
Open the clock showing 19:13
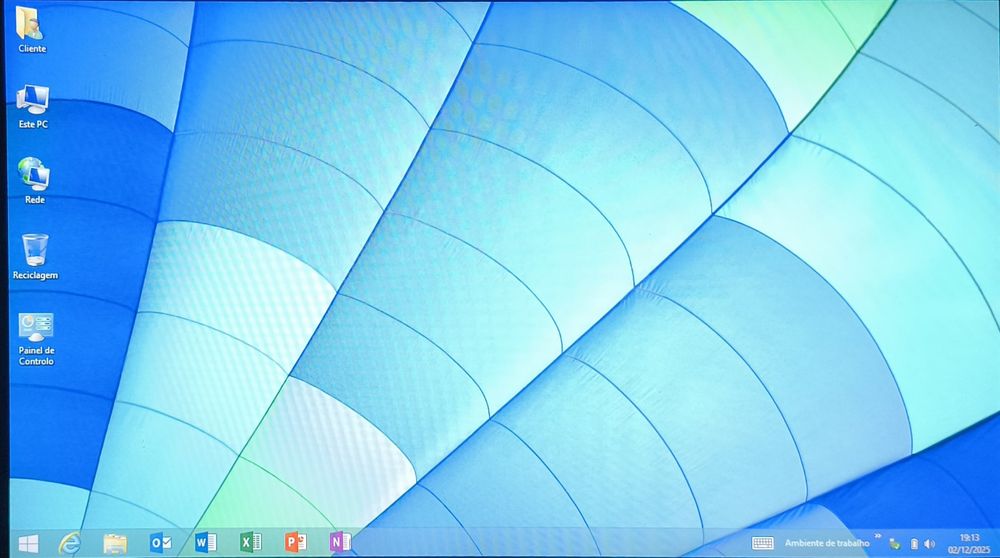[969, 543]
